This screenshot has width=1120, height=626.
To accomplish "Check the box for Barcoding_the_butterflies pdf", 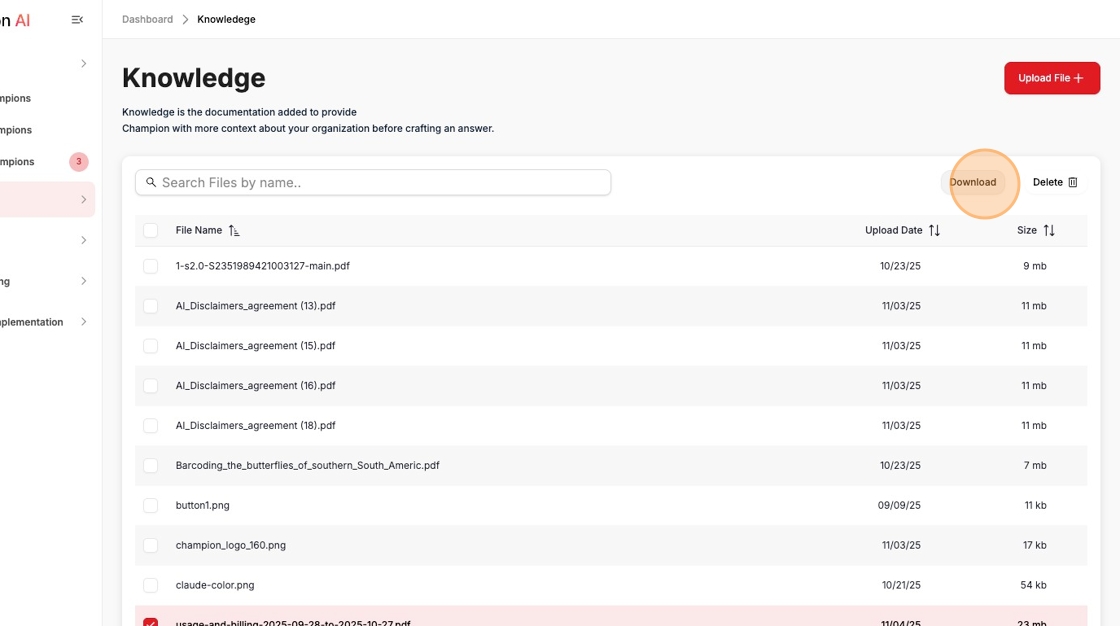I will pyautogui.click(x=150, y=466).
